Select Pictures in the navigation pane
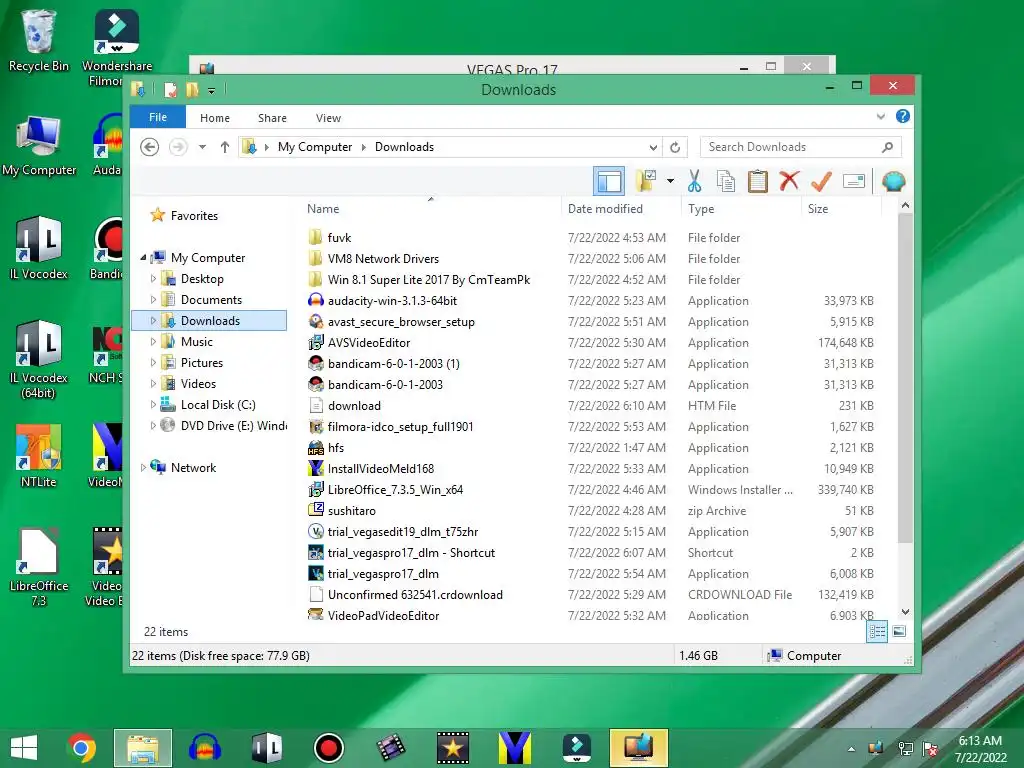The width and height of the screenshot is (1024, 768). click(202, 362)
